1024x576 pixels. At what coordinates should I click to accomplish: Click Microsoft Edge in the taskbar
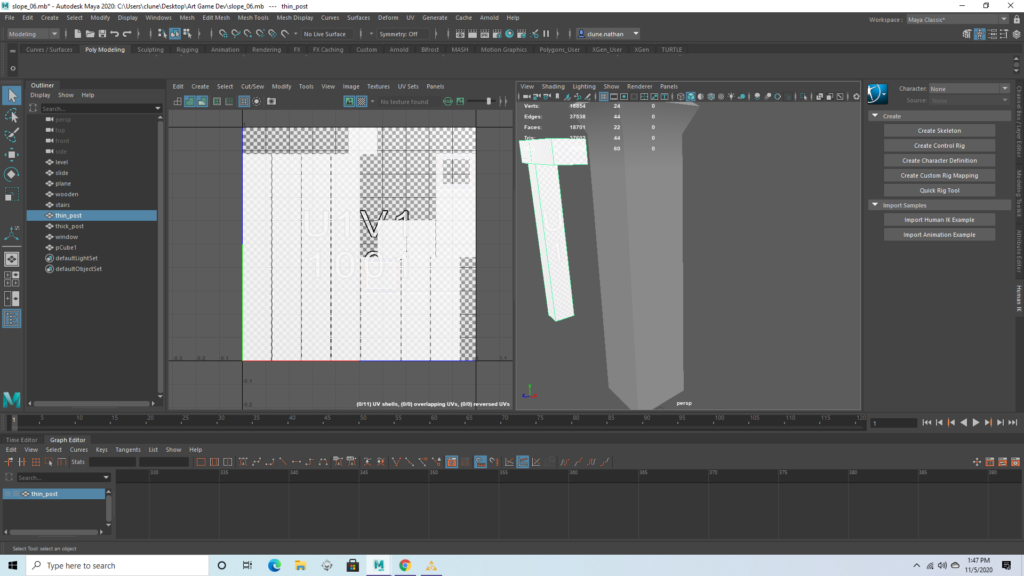(274, 565)
